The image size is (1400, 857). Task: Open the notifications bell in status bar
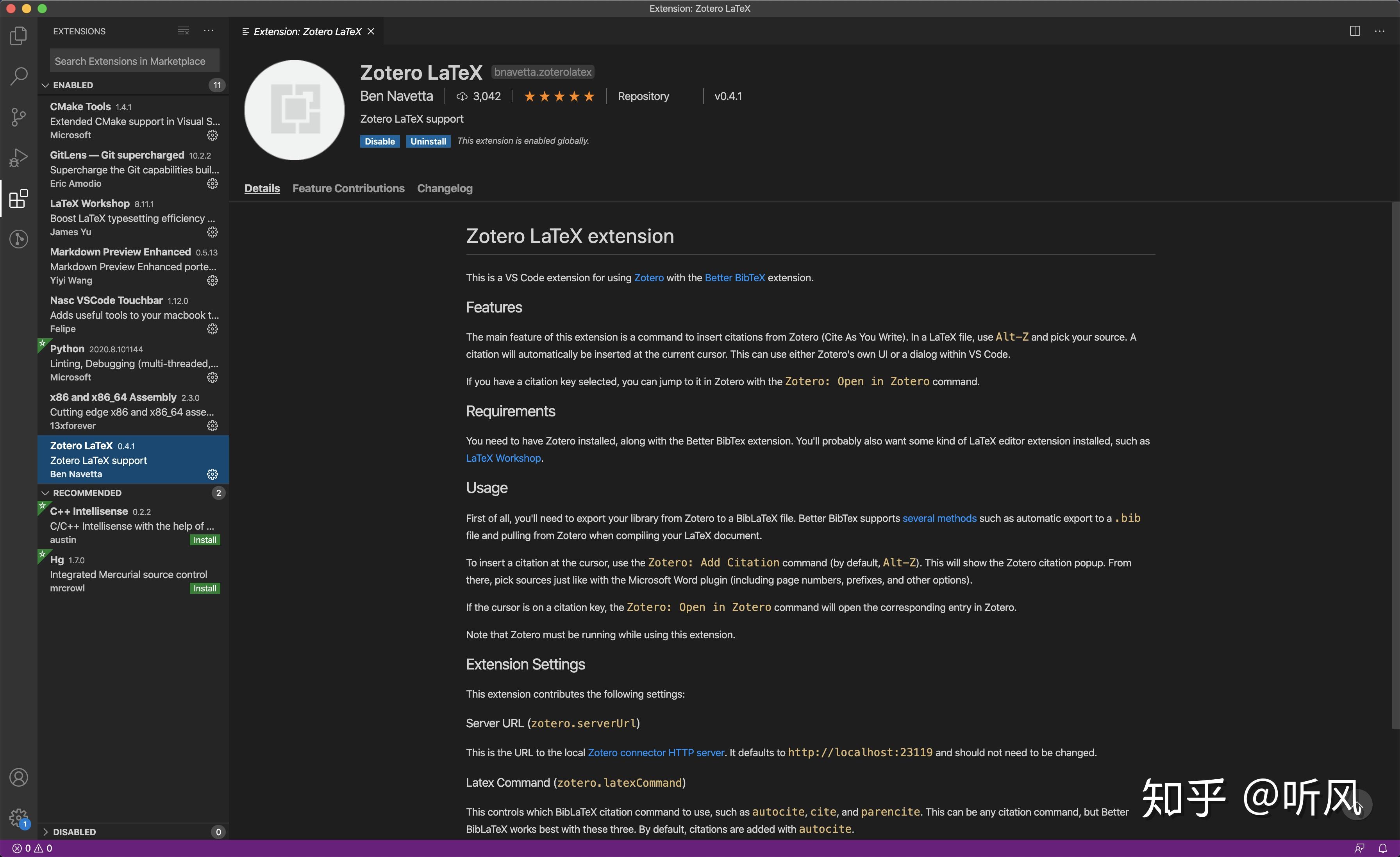(x=1383, y=848)
